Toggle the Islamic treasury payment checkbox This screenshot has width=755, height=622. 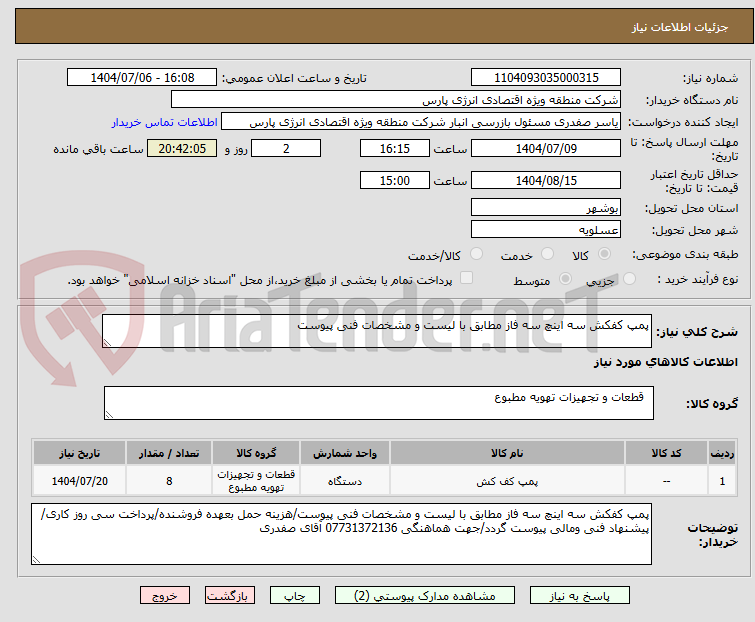point(465,280)
